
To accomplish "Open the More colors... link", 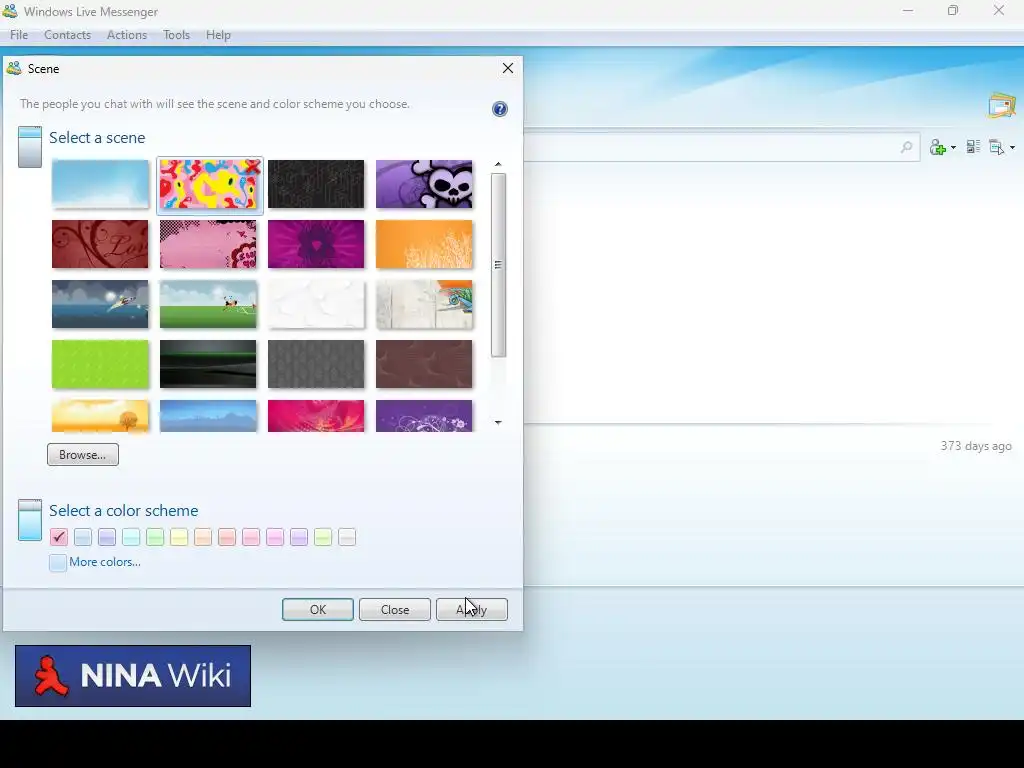I will point(104,562).
